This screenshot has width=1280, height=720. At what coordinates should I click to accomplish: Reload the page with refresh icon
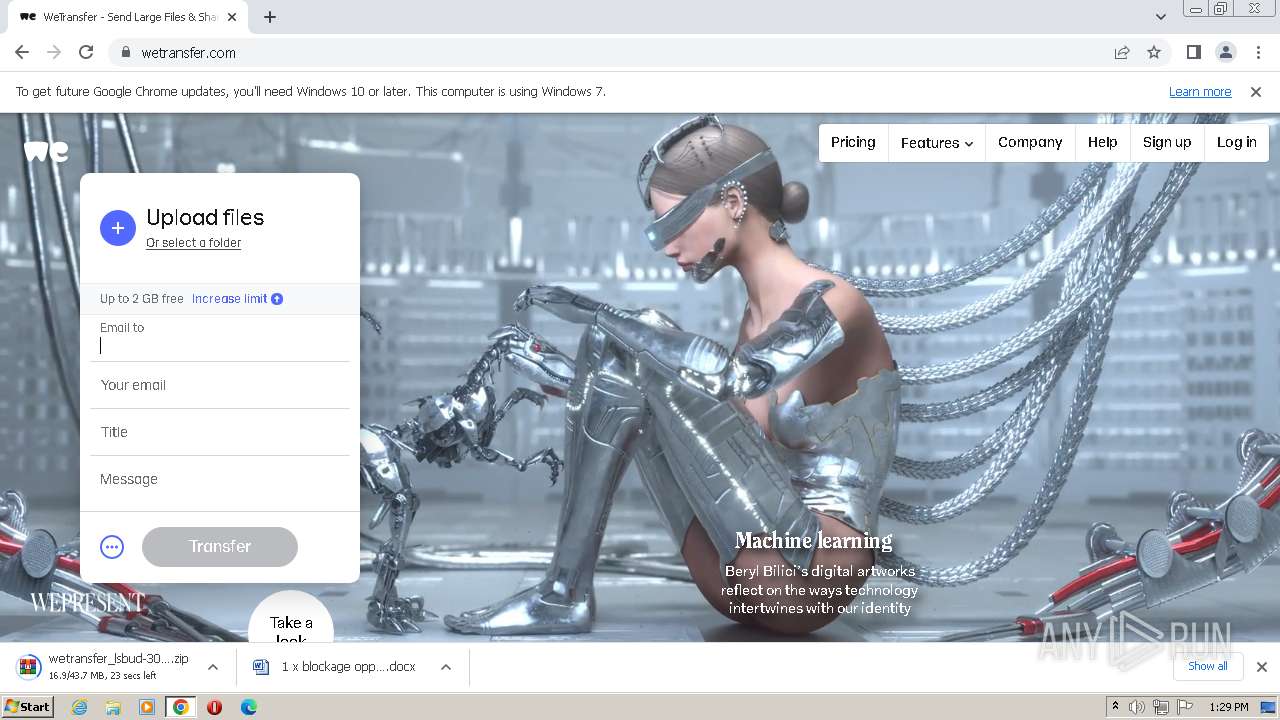coord(86,52)
